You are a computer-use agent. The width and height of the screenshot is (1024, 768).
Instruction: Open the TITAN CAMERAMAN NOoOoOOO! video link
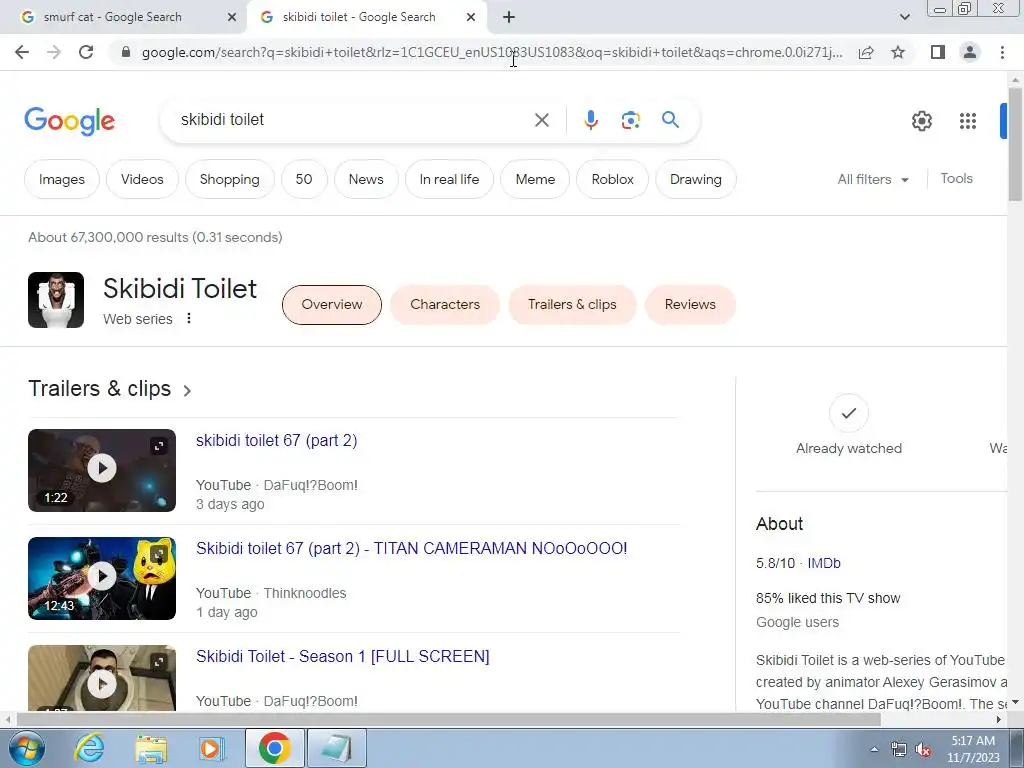pos(411,548)
